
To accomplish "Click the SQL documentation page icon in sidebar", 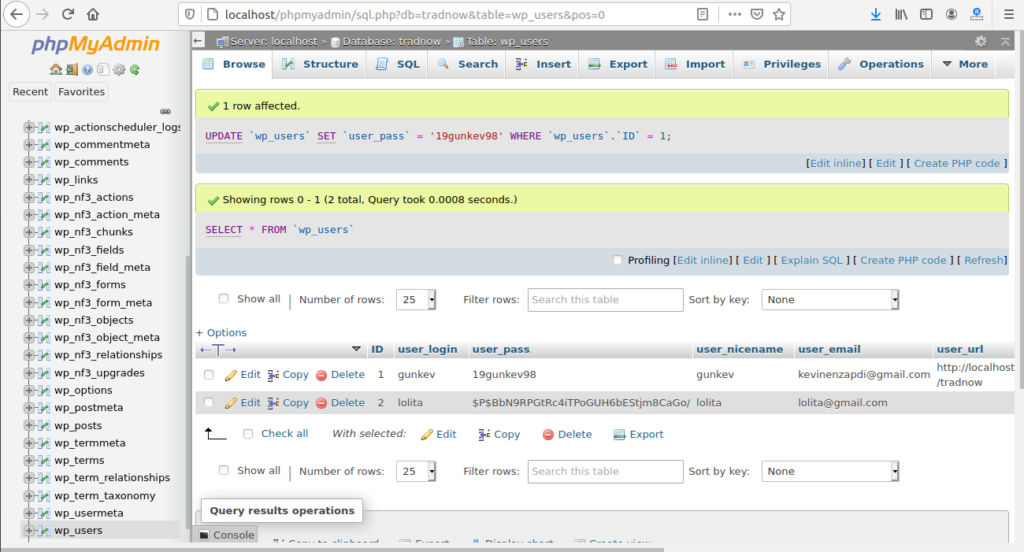I will (103, 69).
